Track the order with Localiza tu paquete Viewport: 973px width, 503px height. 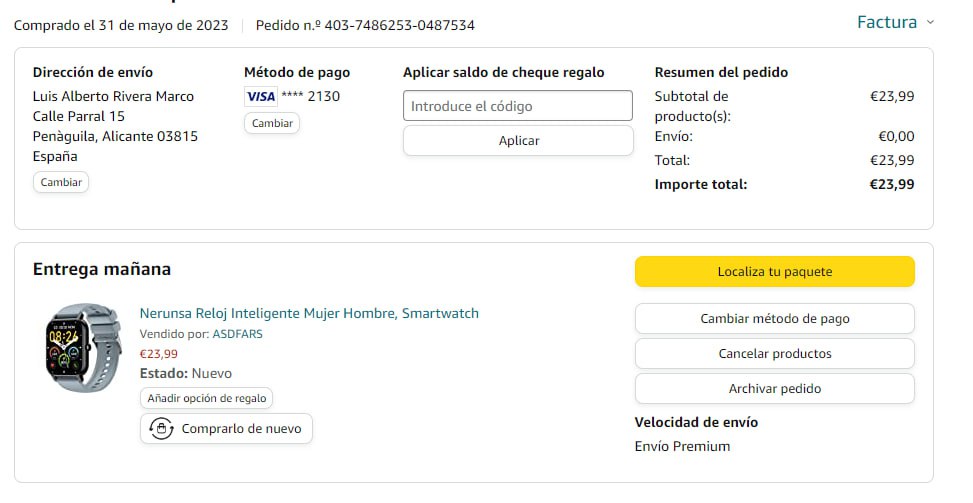tap(774, 271)
